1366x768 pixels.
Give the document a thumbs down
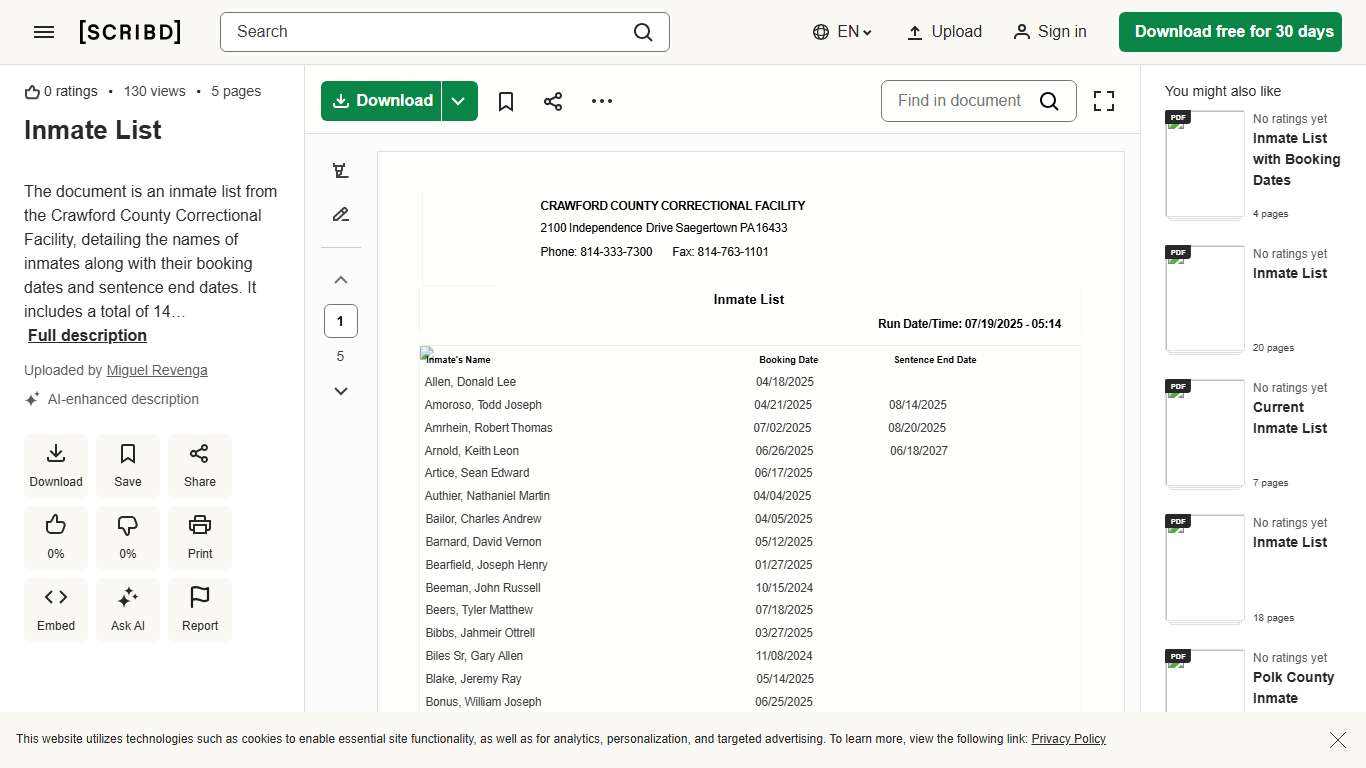click(127, 537)
